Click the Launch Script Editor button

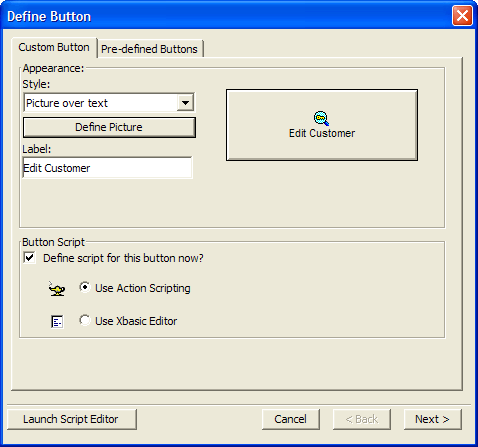[x=72, y=419]
